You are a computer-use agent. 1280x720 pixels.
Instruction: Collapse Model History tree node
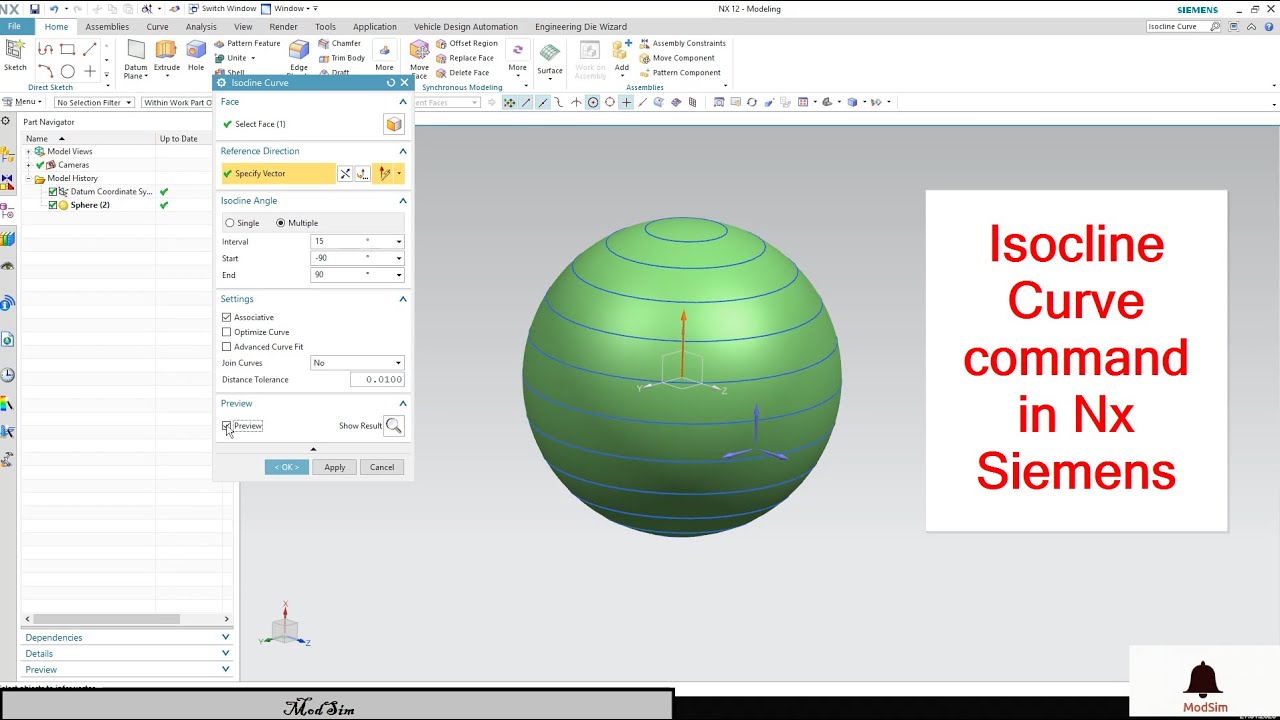[28, 179]
